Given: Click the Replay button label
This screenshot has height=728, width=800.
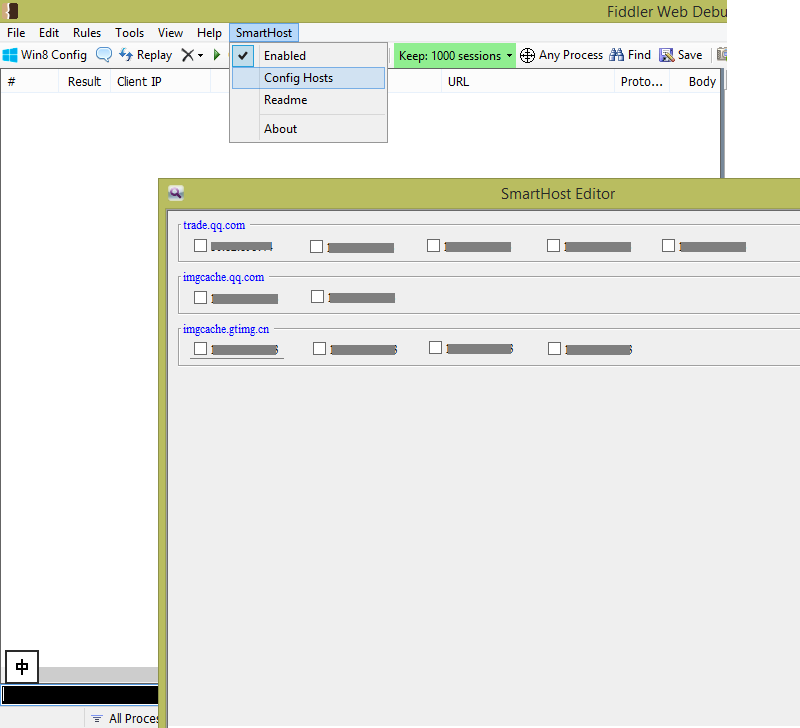Looking at the screenshot, I should click(154, 55).
